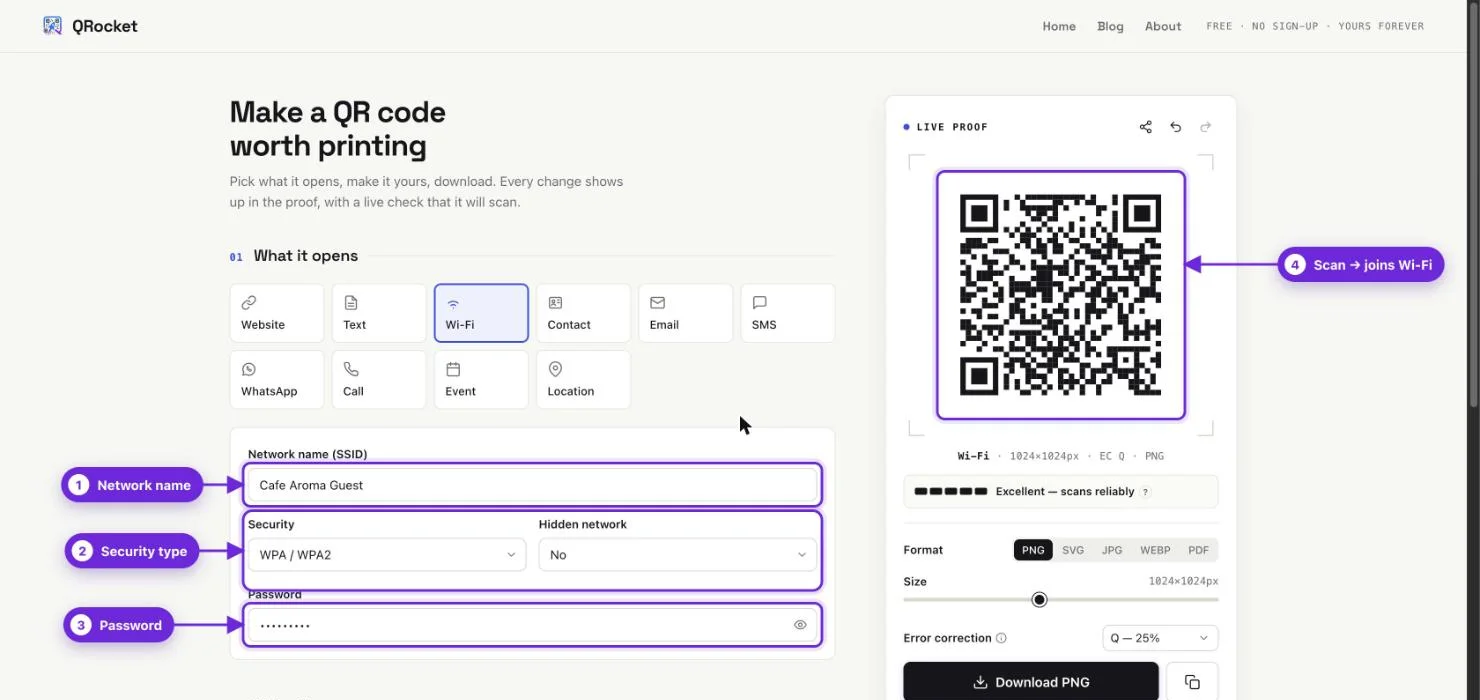
Task: Pick the Location QR type
Action: point(583,379)
